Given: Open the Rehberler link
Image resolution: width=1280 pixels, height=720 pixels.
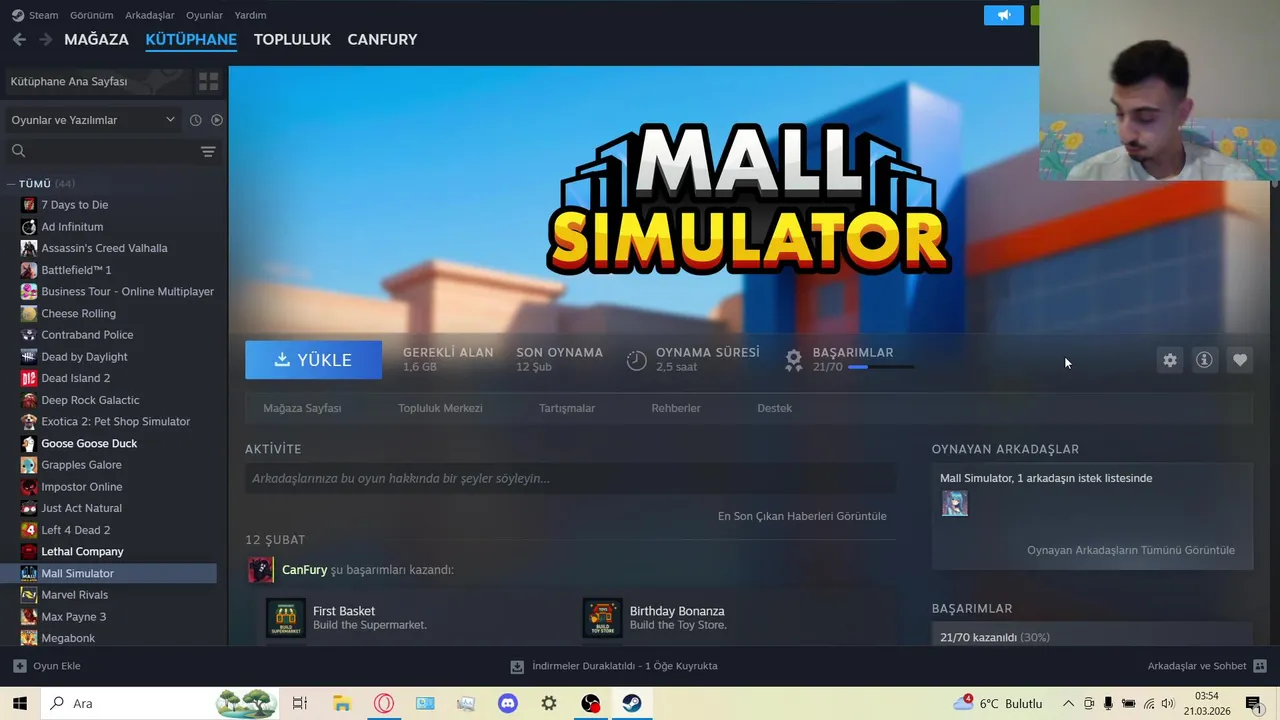Looking at the screenshot, I should [x=676, y=408].
